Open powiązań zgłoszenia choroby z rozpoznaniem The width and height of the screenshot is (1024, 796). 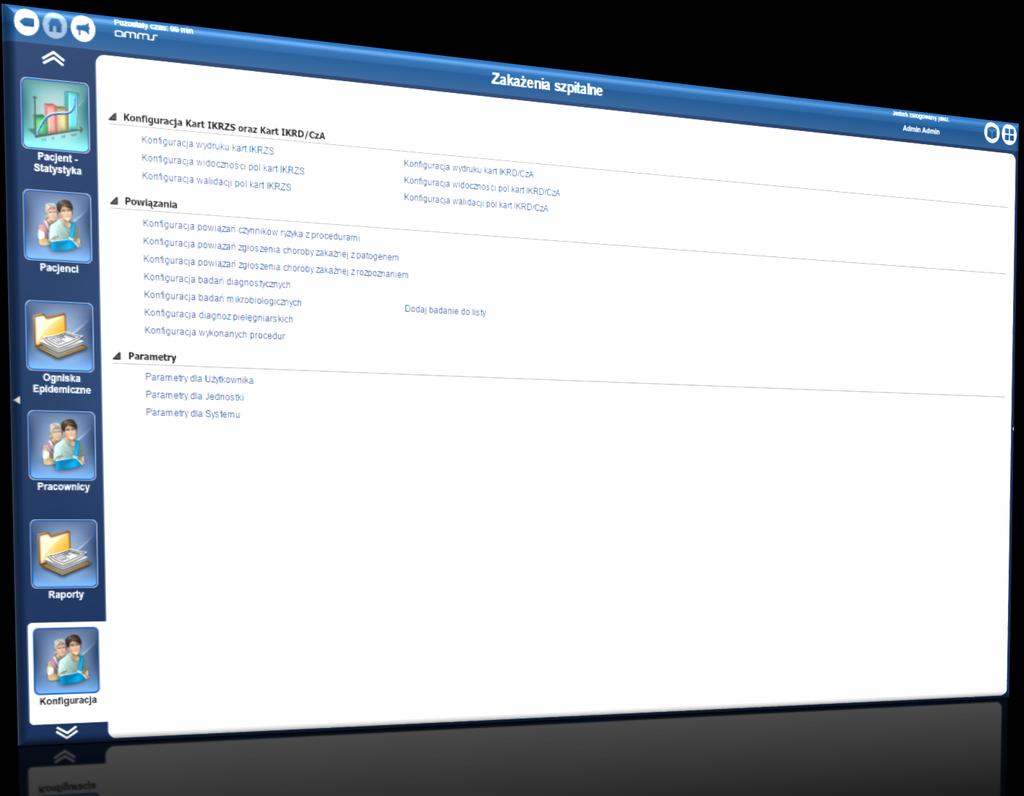pos(276,266)
